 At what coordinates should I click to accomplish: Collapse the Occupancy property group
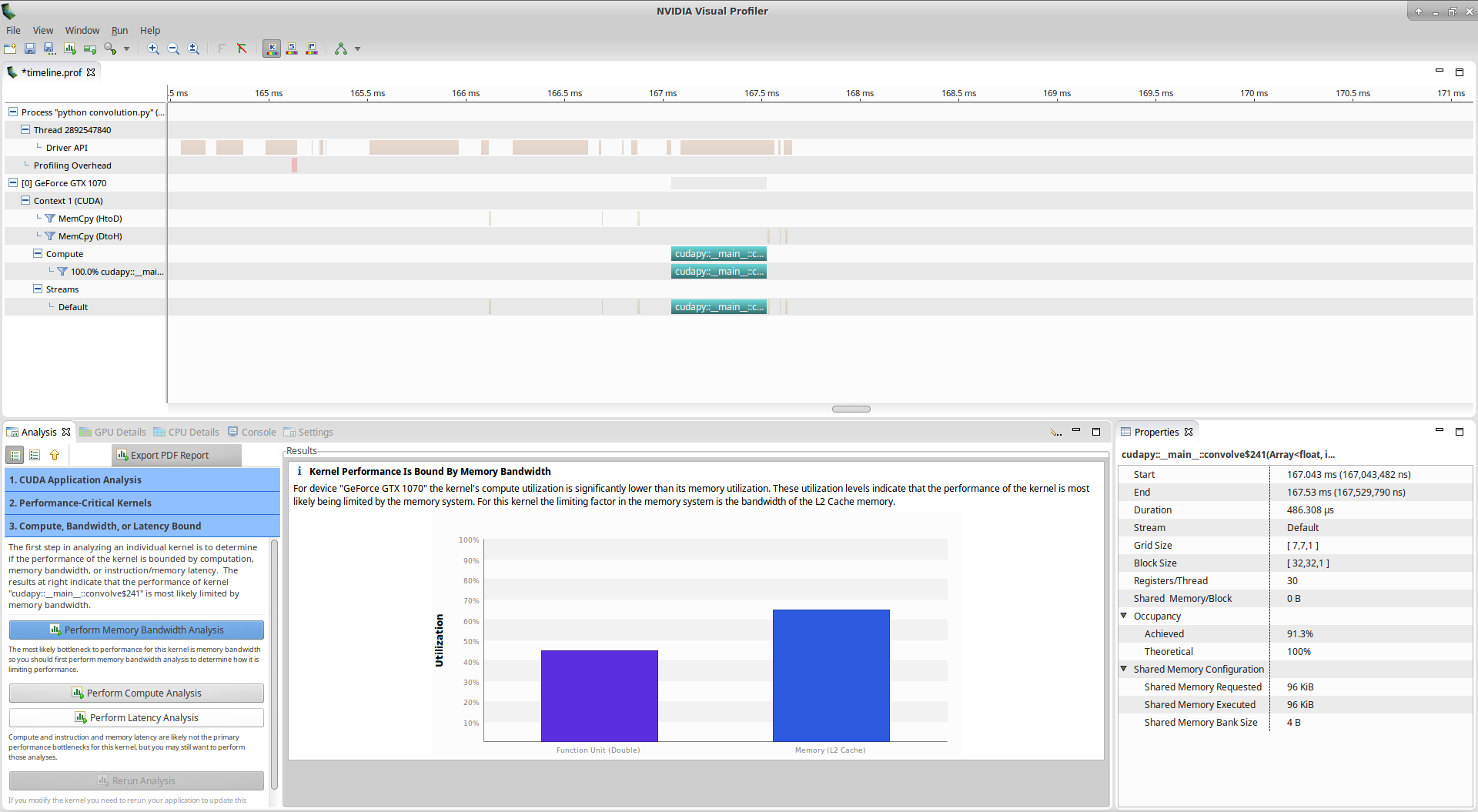click(x=1124, y=616)
